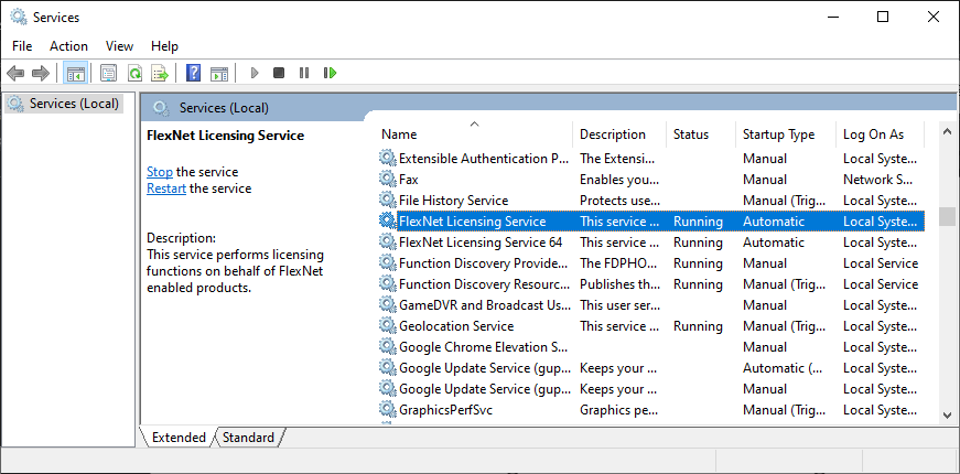Toggle Show/Hide Console Tree icon

[76, 73]
